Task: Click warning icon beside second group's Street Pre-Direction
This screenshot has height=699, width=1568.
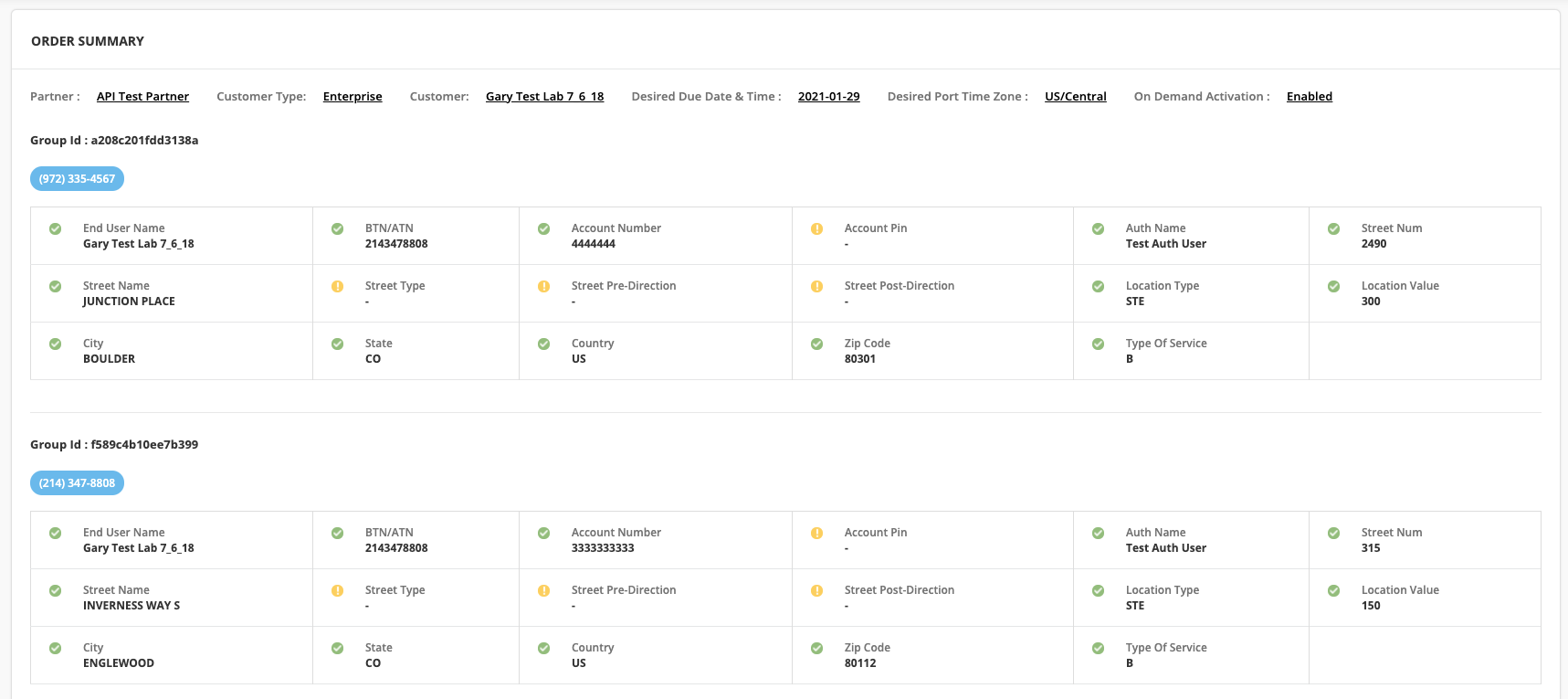Action: pyautogui.click(x=543, y=590)
